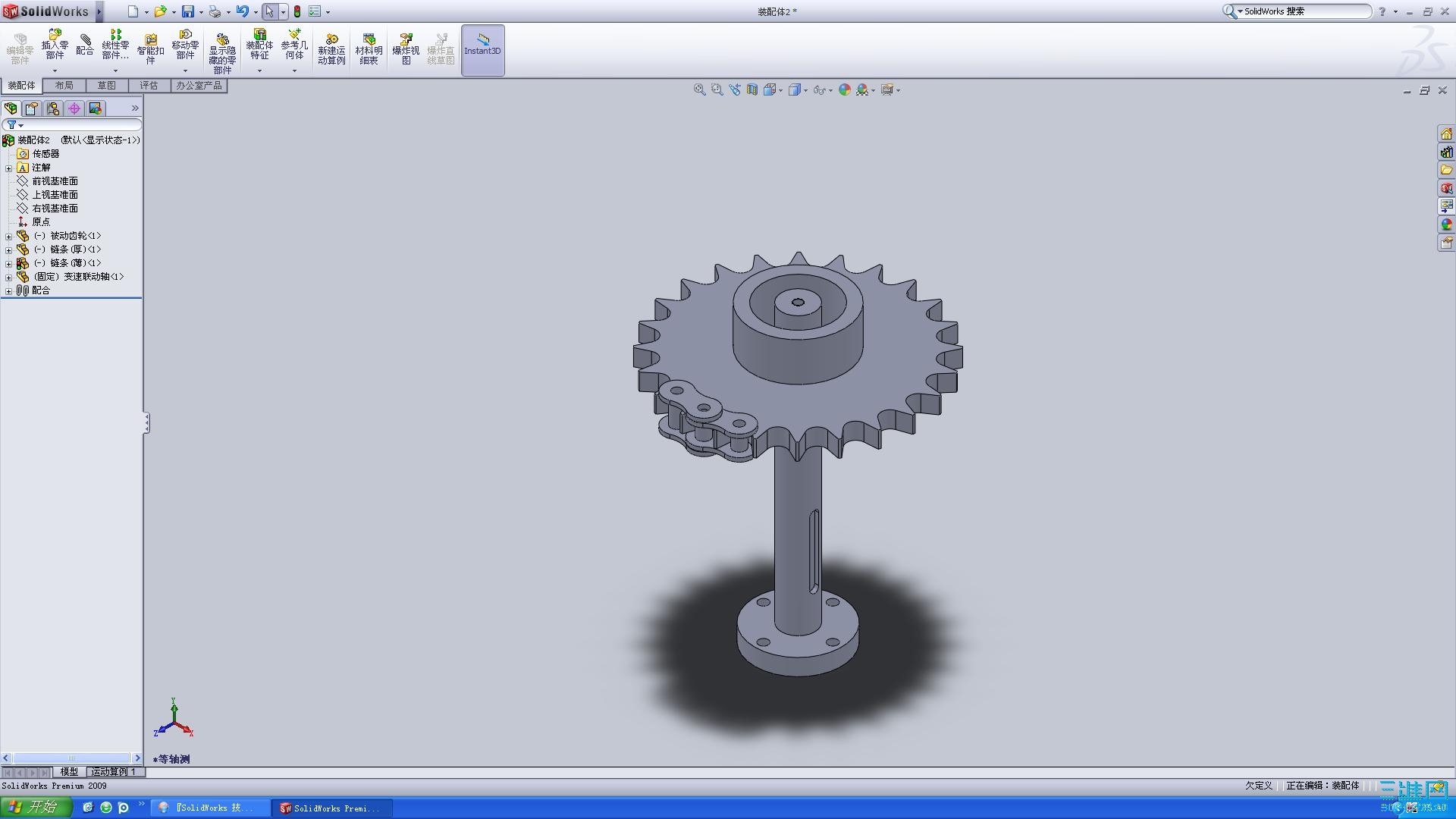Open the 运动算例 1 bottom tab
This screenshot has width=1456, height=819.
113,771
